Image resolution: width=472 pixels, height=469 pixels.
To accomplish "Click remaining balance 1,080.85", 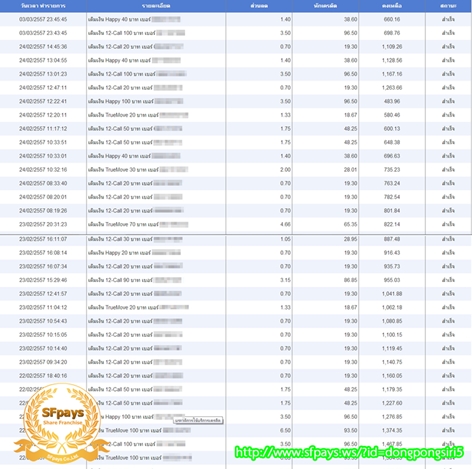I will (x=392, y=321).
